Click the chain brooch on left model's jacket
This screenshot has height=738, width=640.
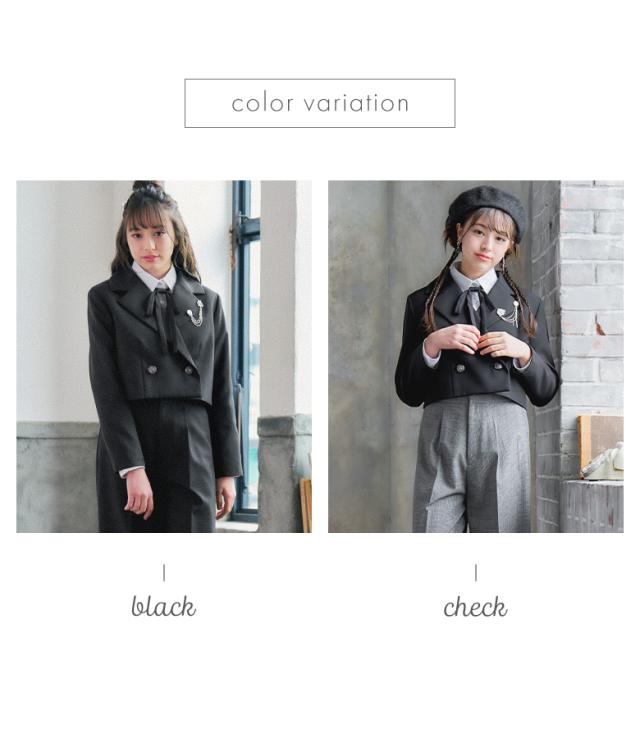click(195, 313)
